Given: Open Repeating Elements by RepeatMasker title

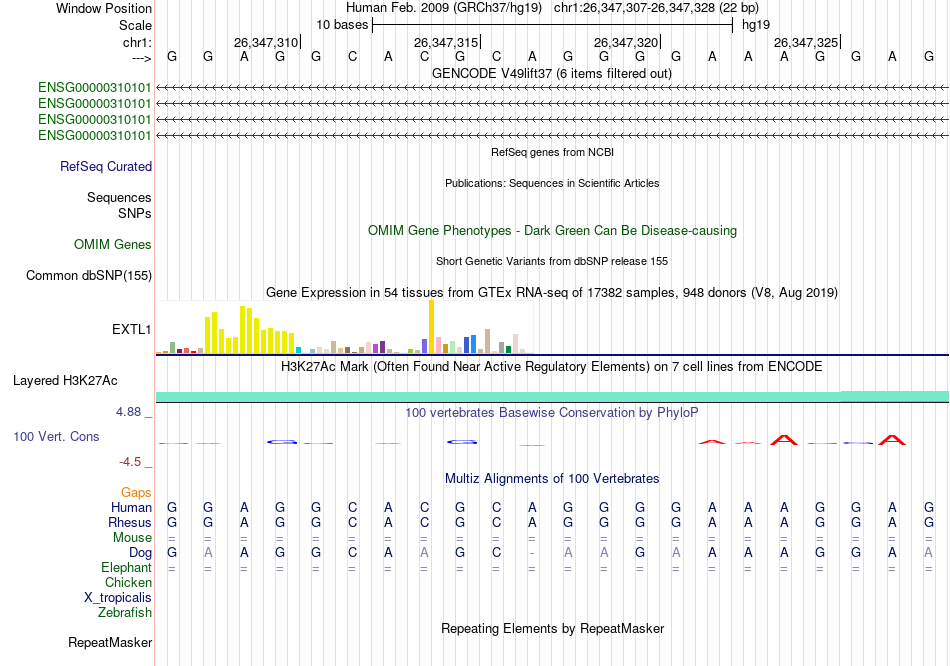Looking at the screenshot, I should [x=553, y=628].
